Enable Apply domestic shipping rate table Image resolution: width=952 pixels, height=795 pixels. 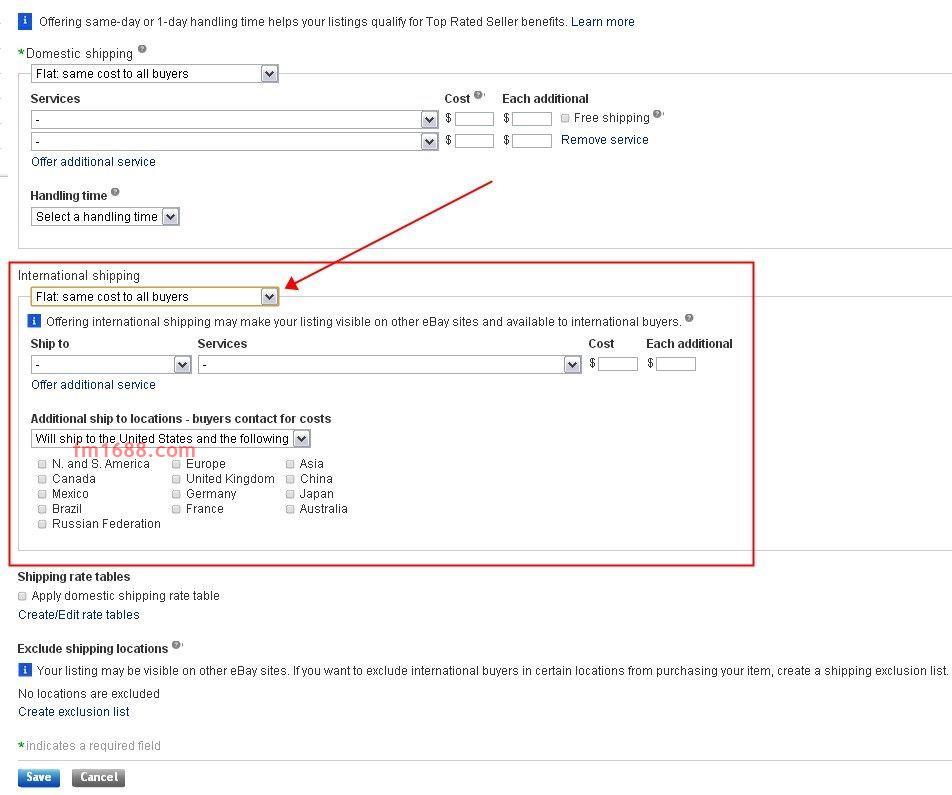22,596
